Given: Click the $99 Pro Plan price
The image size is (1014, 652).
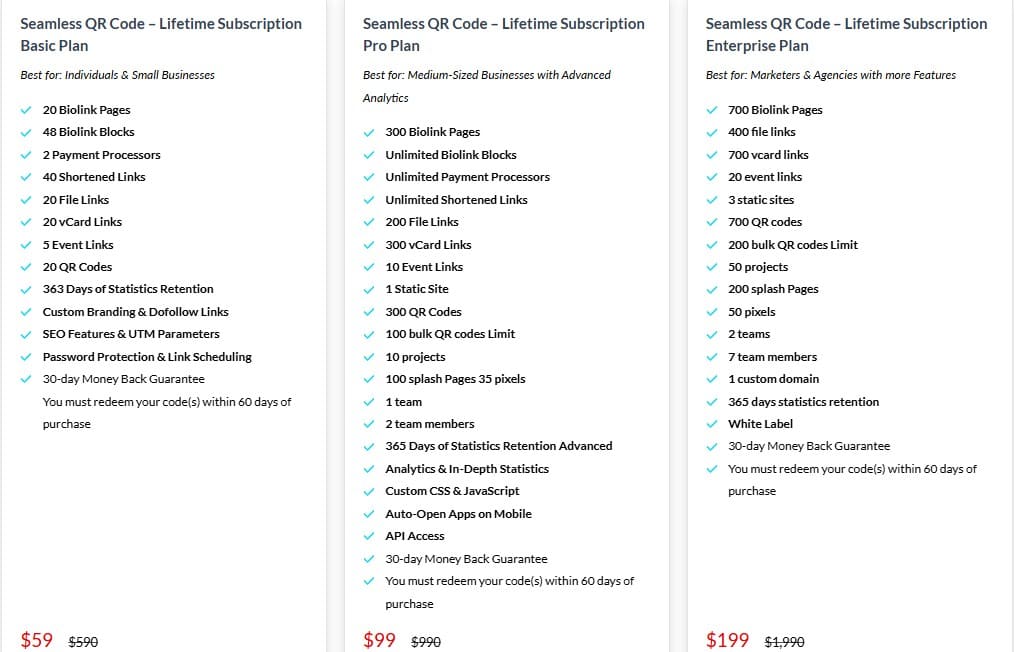Looking at the screenshot, I should pos(380,640).
